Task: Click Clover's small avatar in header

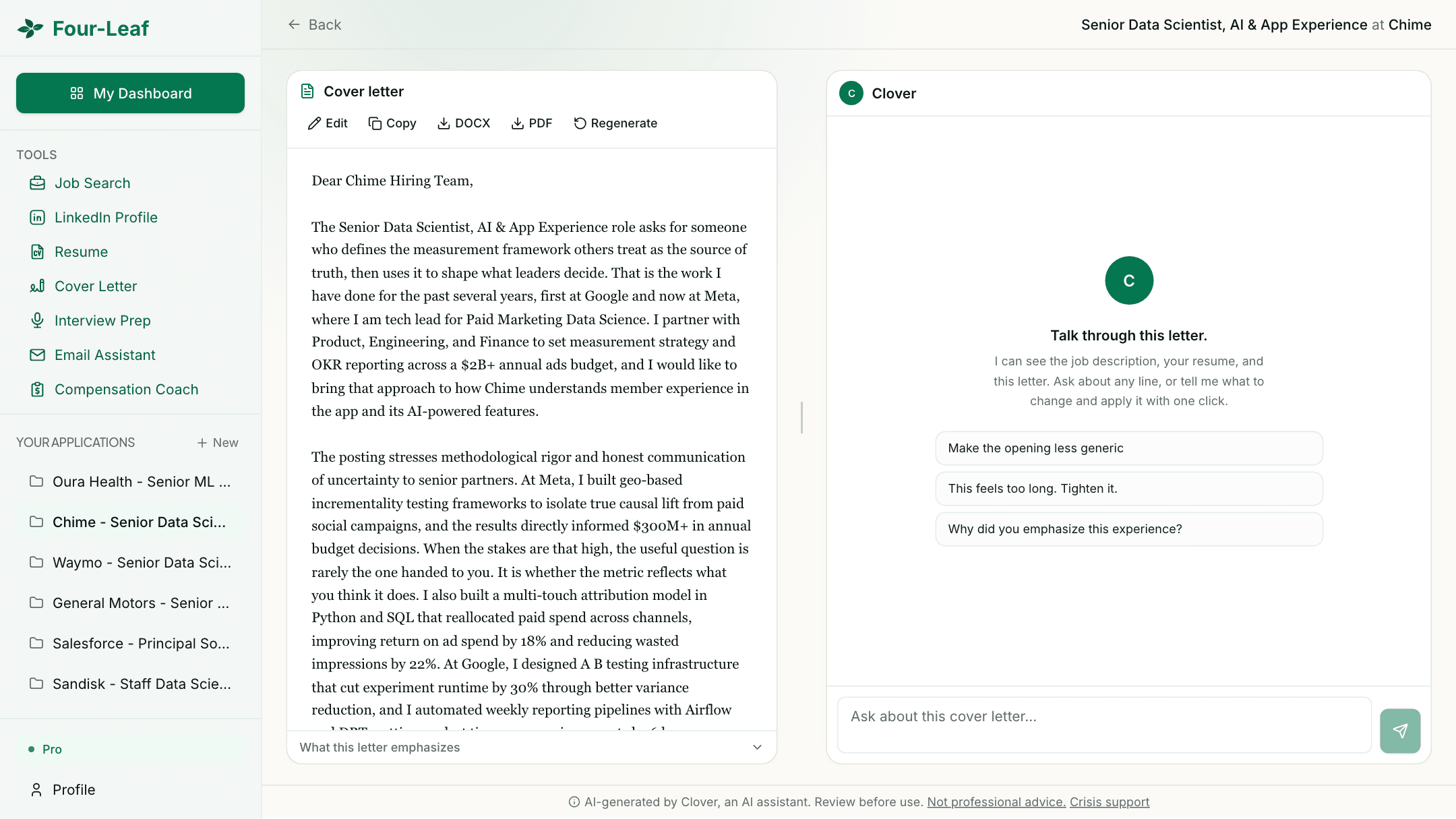Action: coord(851,94)
